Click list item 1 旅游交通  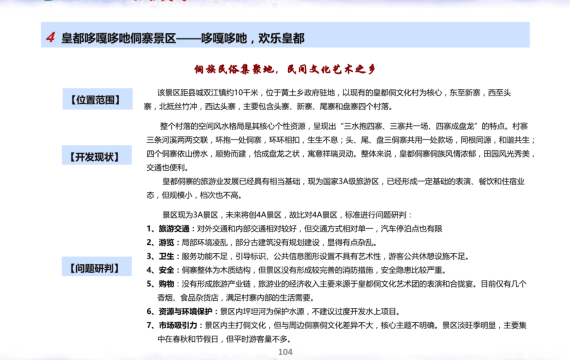point(295,229)
